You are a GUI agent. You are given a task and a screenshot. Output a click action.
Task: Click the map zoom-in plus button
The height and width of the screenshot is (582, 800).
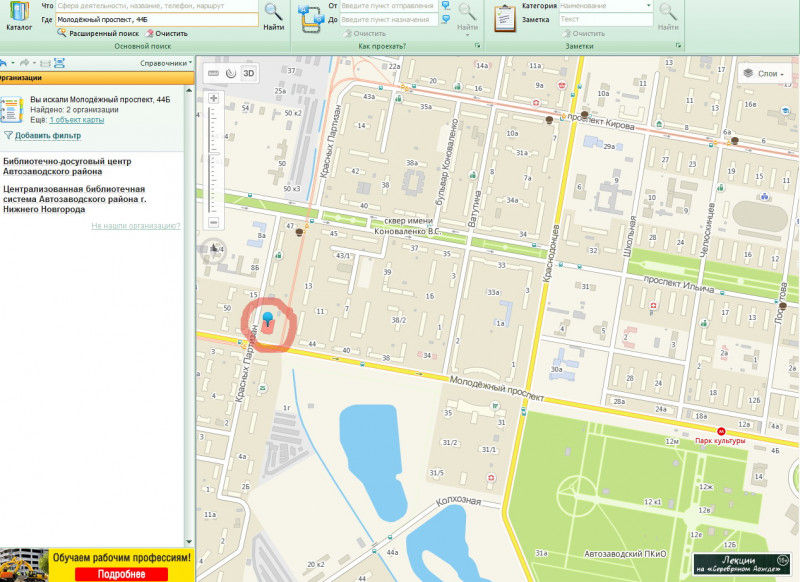(x=213, y=98)
